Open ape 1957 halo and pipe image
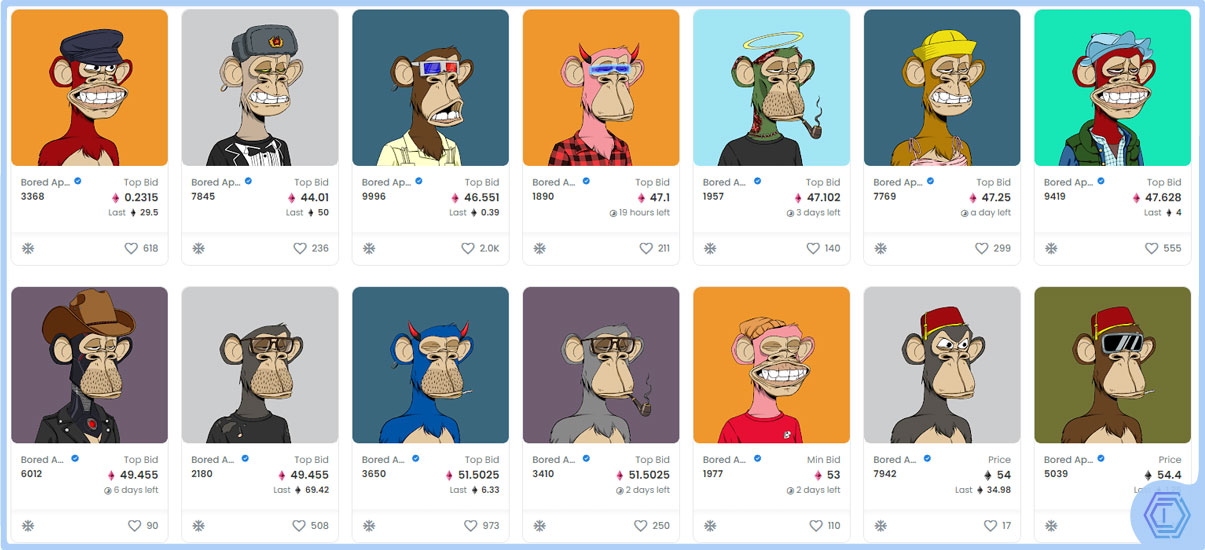Image resolution: width=1205 pixels, height=550 pixels. pos(771,88)
